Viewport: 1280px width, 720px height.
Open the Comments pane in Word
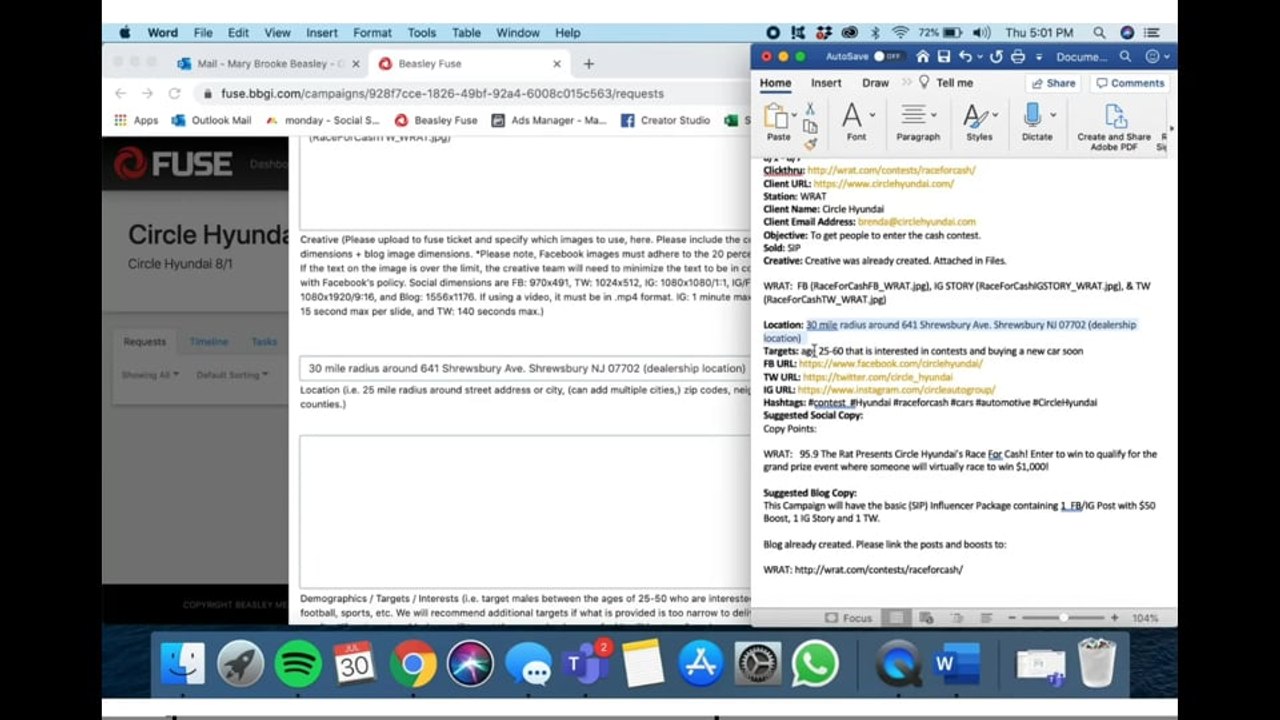tap(1130, 83)
